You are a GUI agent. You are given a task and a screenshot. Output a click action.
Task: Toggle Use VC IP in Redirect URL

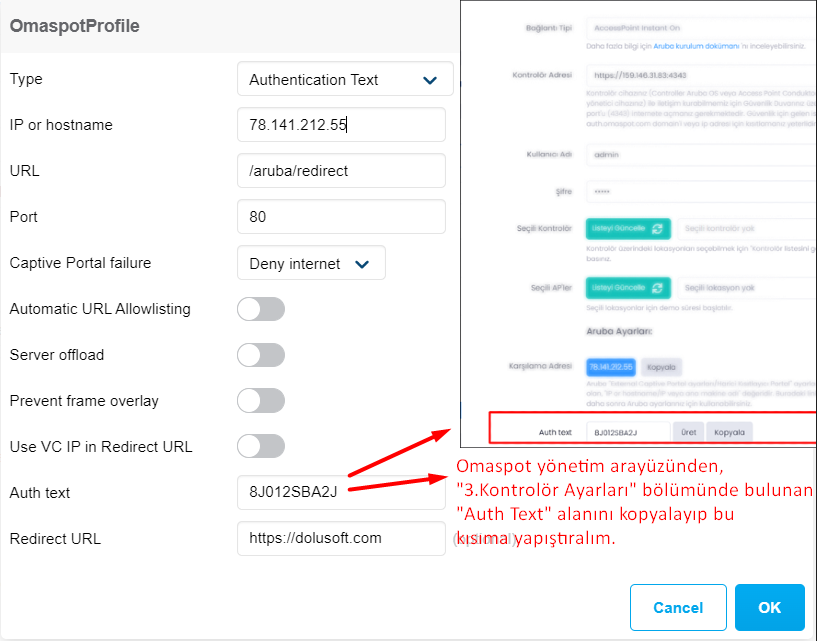tap(261, 447)
